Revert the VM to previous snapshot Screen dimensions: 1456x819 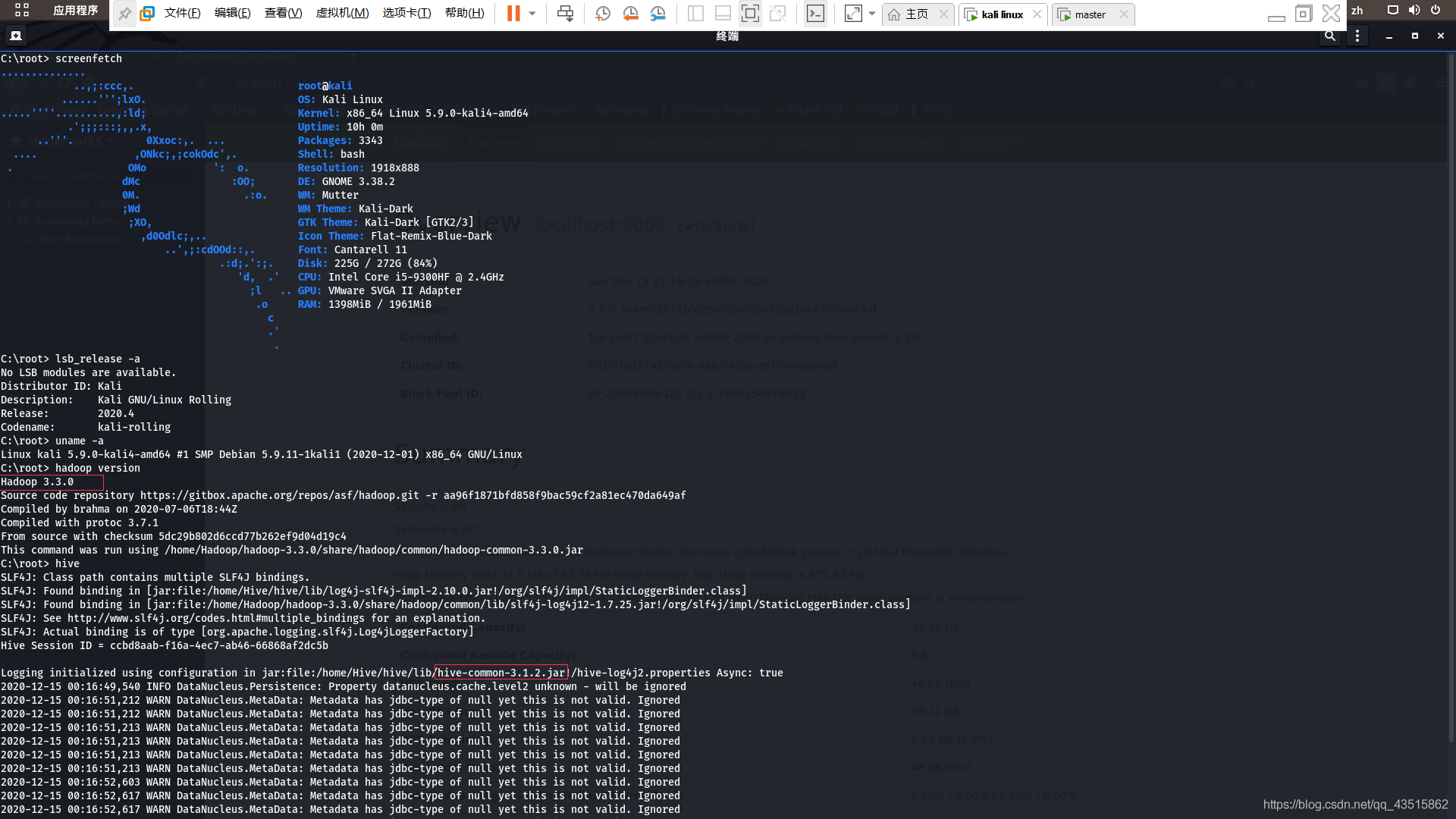click(x=630, y=14)
